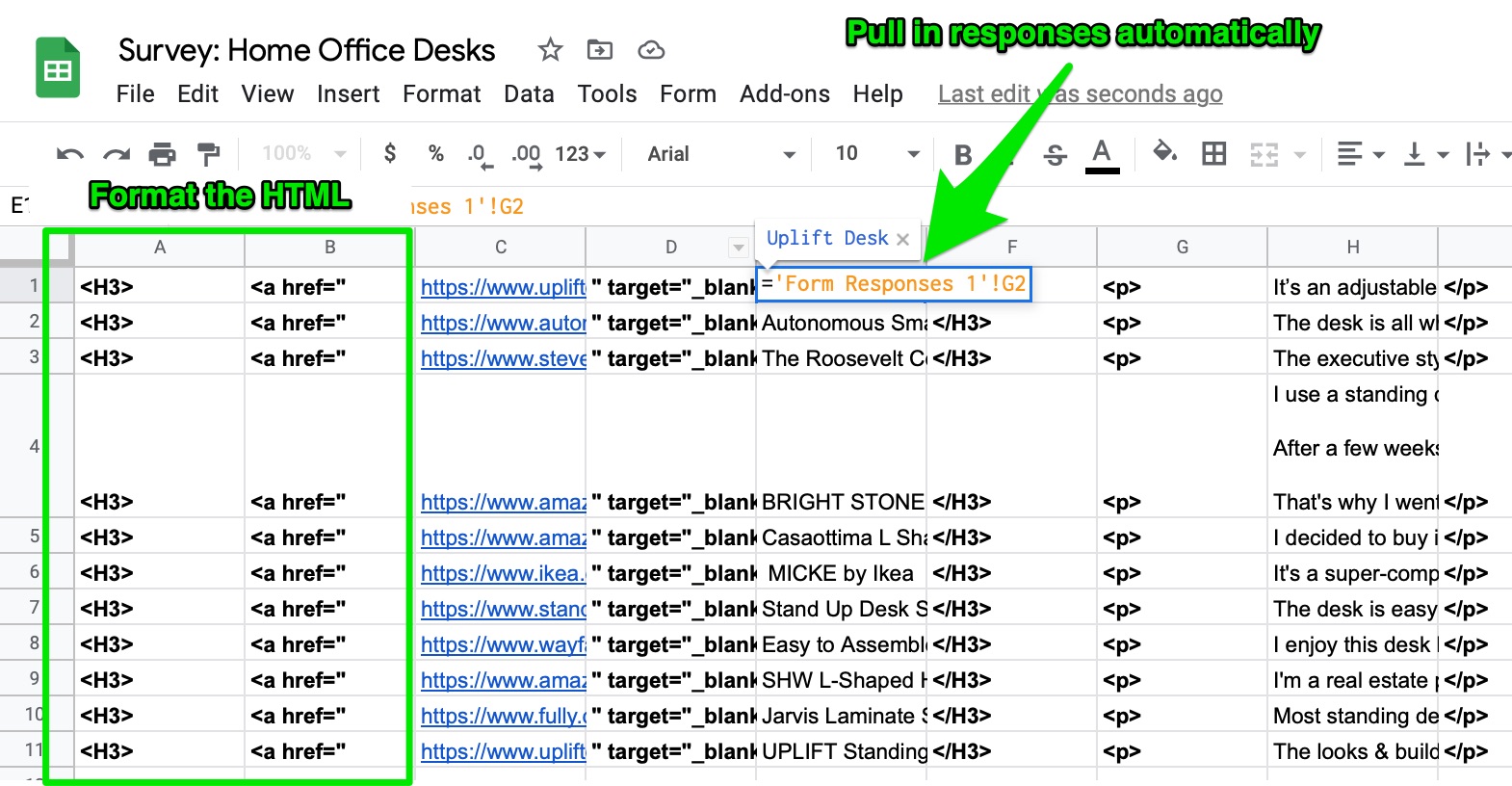Screen dimensions: 1512x786
Task: Open the Help menu
Action: [877, 93]
